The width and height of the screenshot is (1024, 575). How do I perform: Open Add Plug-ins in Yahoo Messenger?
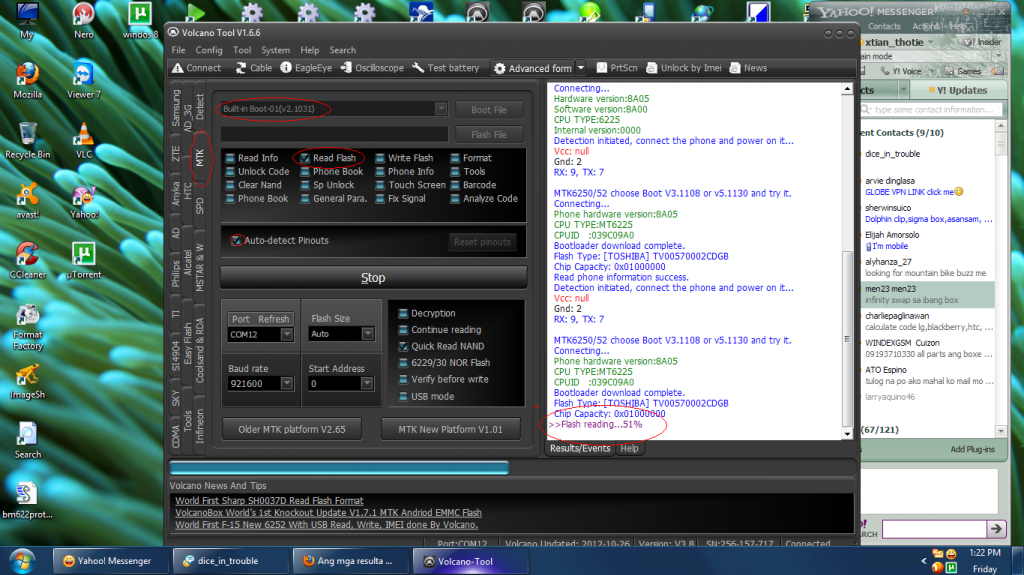click(972, 449)
